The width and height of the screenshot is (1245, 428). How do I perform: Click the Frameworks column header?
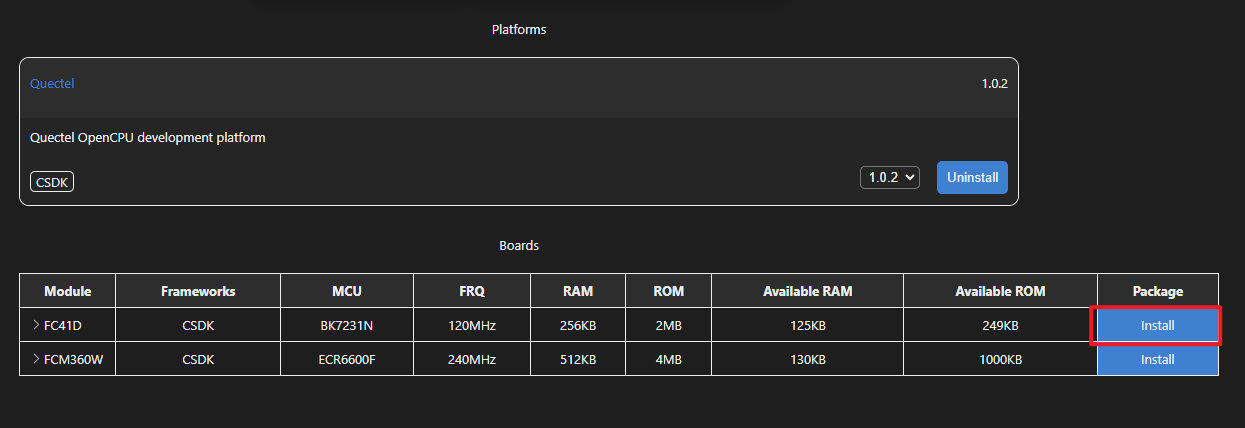(198, 291)
